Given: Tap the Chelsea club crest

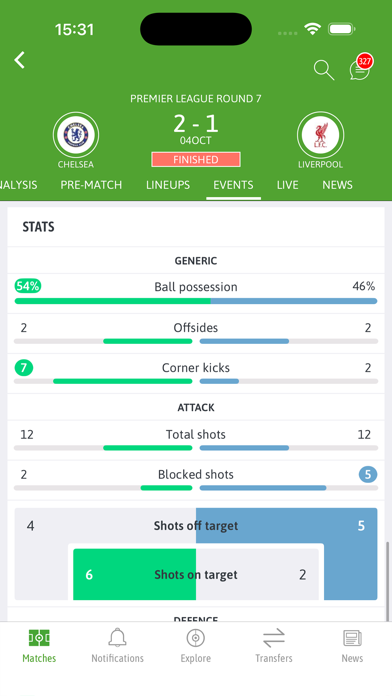Looking at the screenshot, I should click(x=76, y=135).
